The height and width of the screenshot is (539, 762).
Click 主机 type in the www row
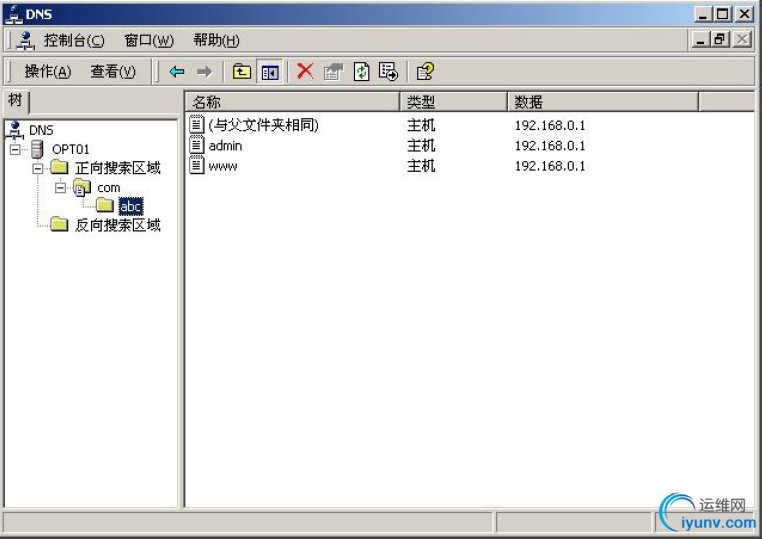pyautogui.click(x=421, y=166)
